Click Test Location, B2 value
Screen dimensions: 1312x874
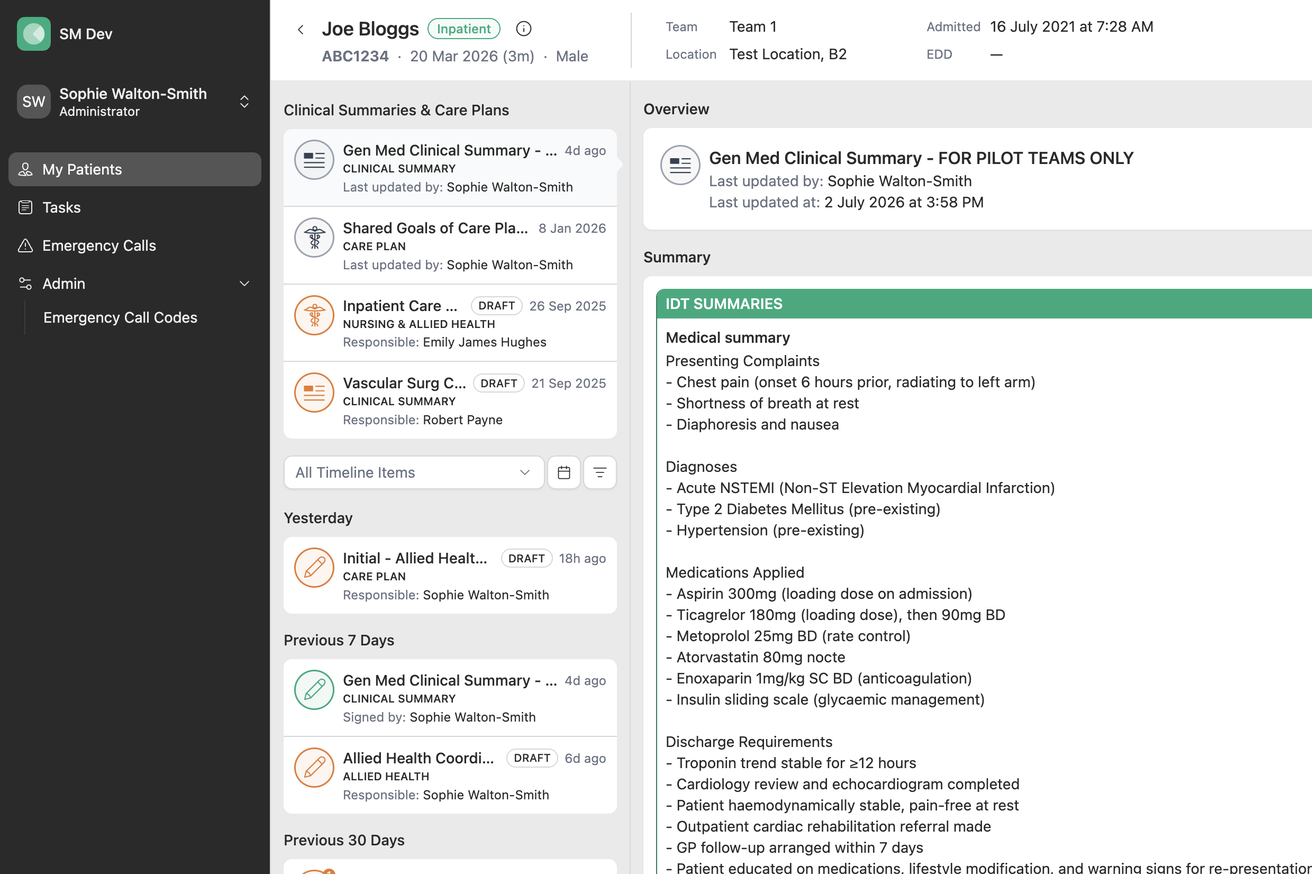(788, 54)
